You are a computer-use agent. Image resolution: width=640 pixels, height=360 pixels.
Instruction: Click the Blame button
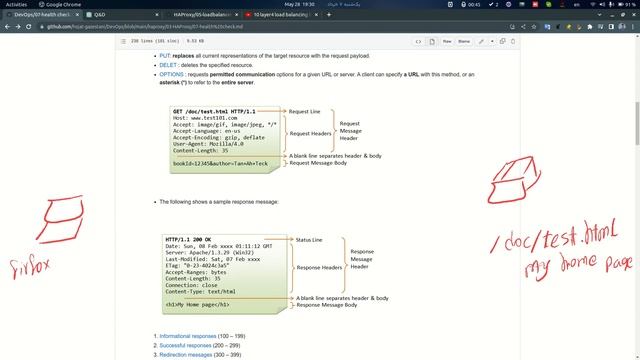click(x=464, y=41)
